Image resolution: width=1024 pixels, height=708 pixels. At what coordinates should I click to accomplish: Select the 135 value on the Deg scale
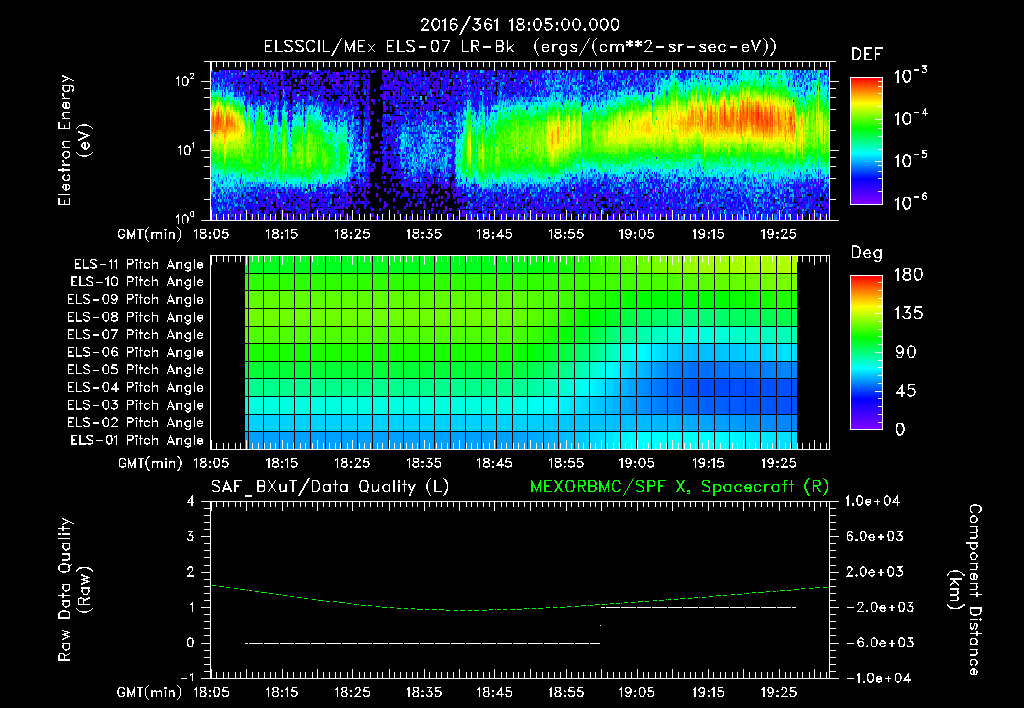click(x=908, y=313)
